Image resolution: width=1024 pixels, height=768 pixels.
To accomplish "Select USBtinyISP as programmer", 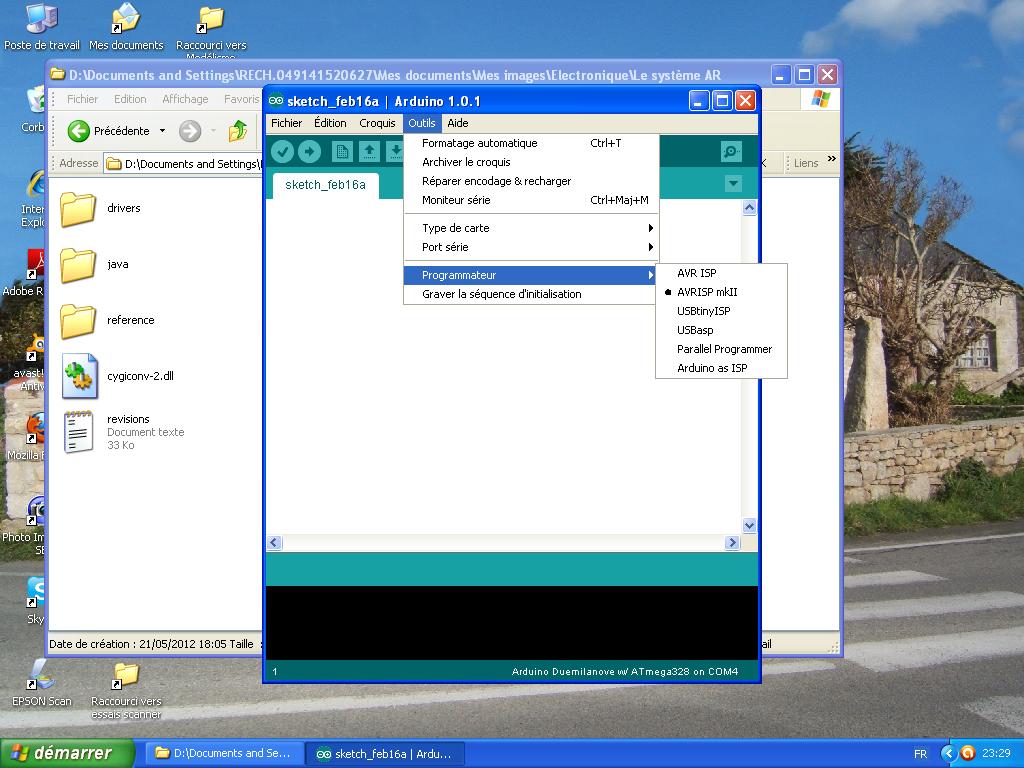I will (x=703, y=311).
